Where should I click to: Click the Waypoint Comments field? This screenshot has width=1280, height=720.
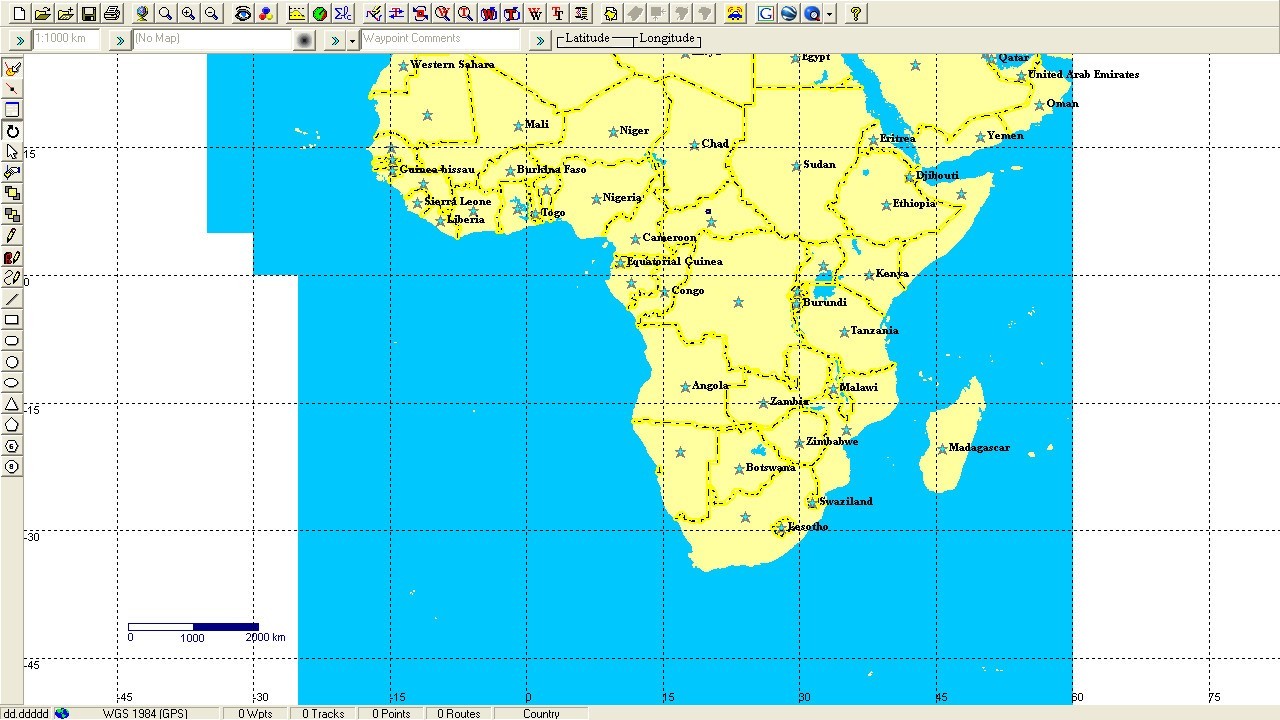[x=440, y=39]
